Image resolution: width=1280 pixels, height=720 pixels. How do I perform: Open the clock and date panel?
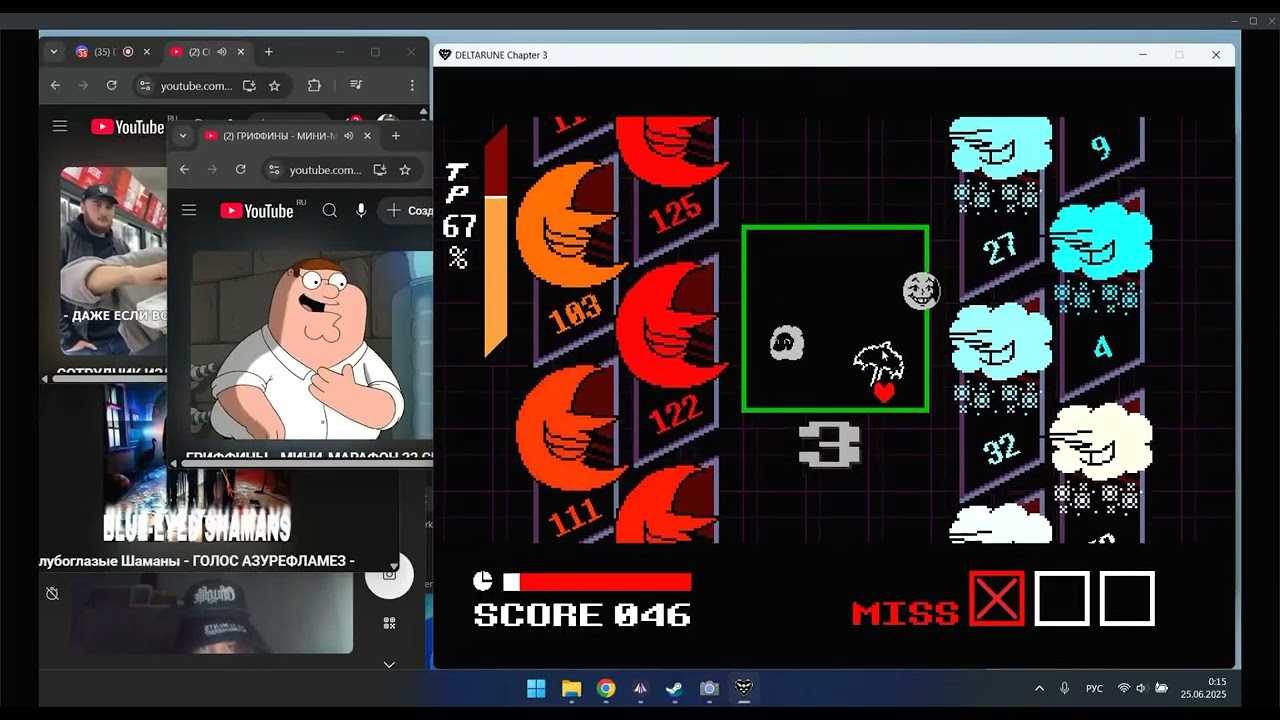point(1204,688)
